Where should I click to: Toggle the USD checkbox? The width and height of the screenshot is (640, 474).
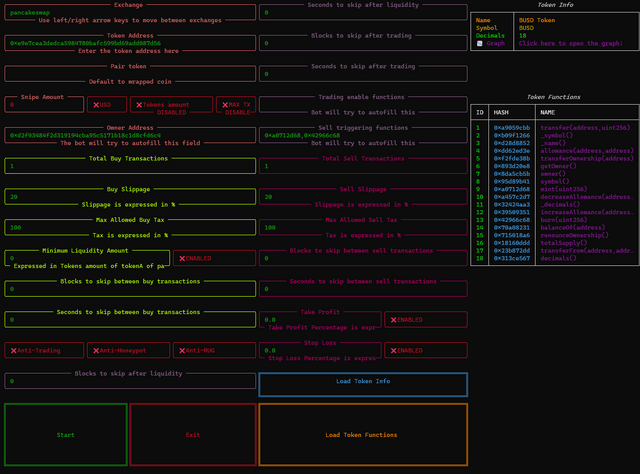pos(107,105)
